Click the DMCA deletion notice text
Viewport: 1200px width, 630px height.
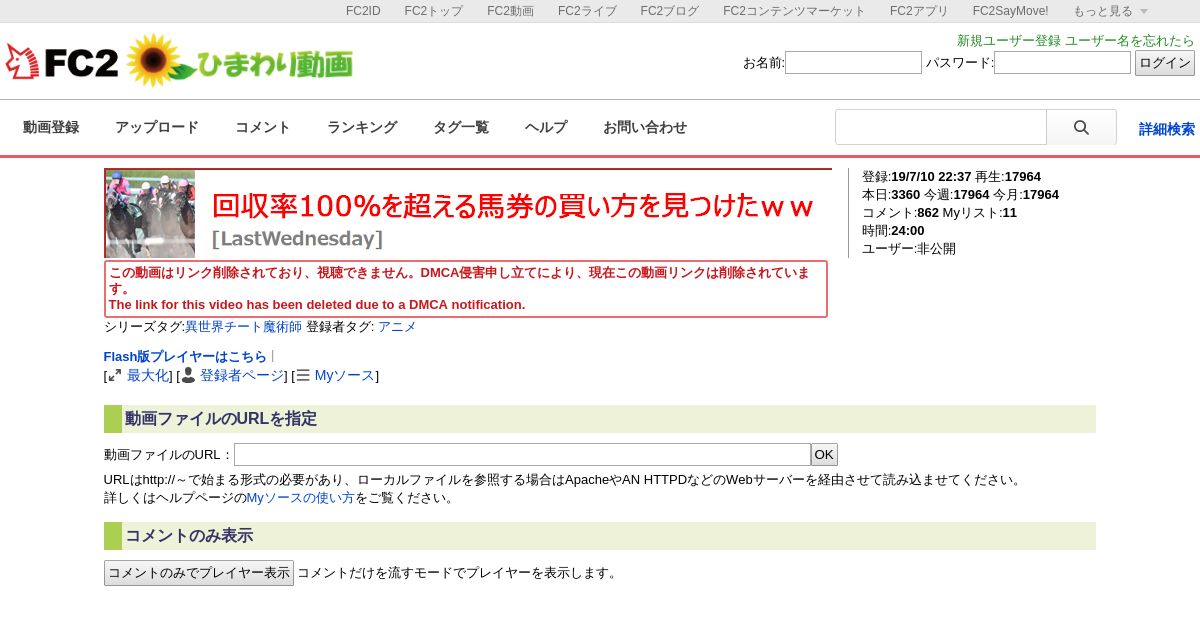pyautogui.click(x=466, y=289)
